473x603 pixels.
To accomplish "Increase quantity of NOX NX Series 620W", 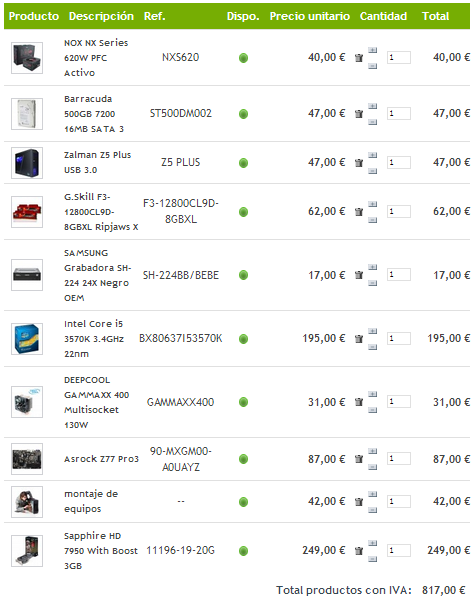I will point(372,50).
